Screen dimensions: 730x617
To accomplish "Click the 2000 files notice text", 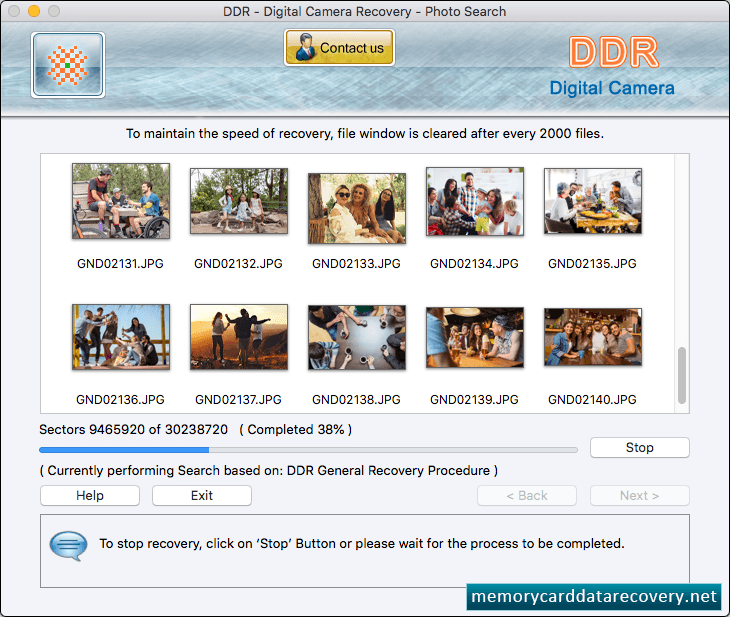I will coord(365,134).
